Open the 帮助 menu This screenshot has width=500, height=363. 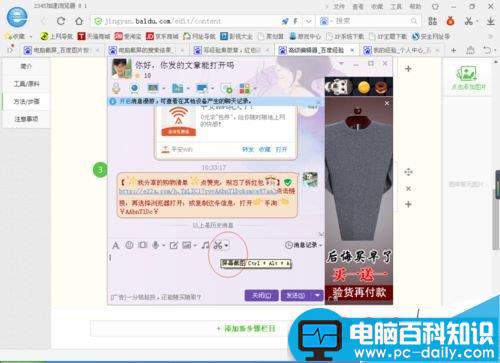click(415, 6)
